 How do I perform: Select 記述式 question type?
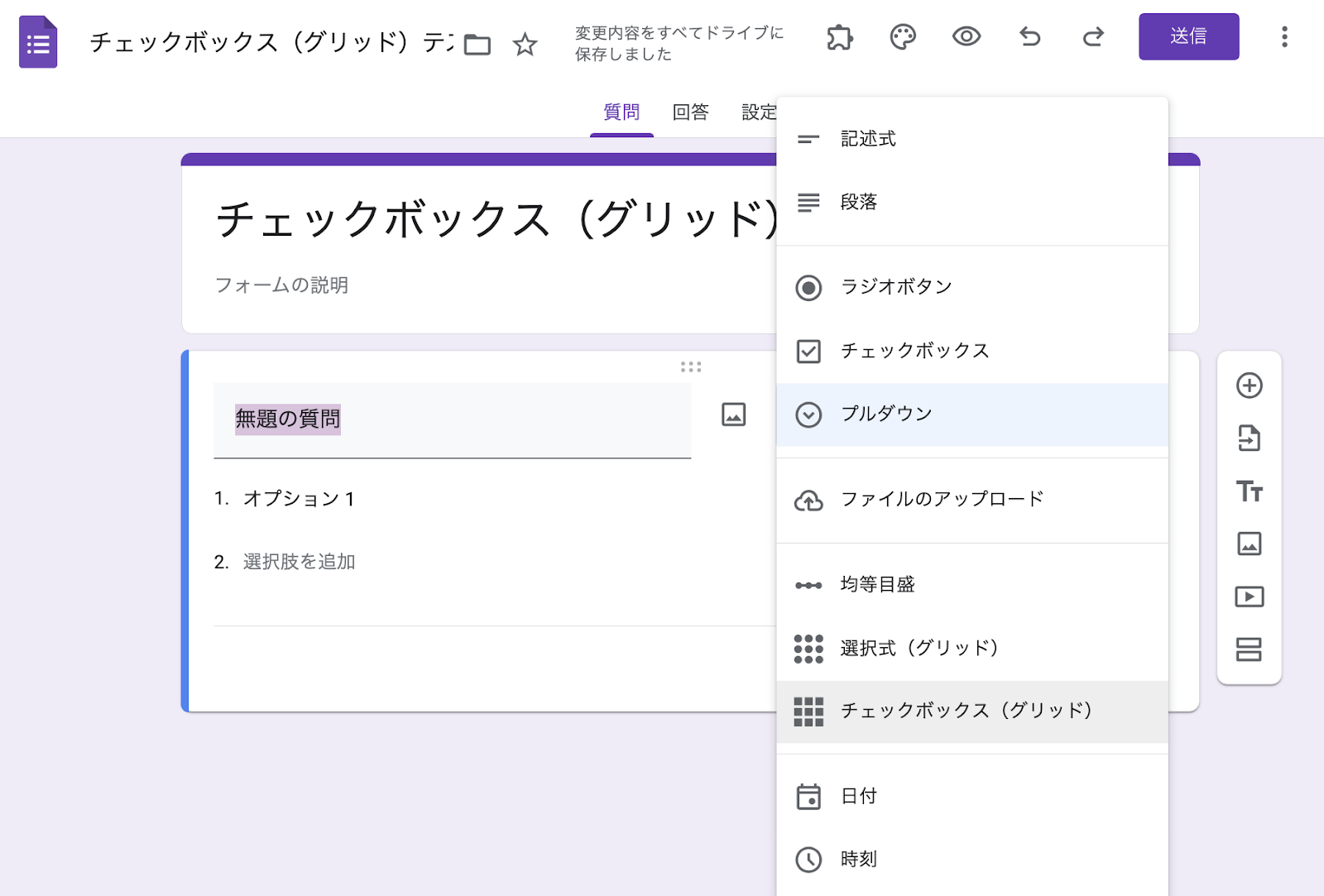click(972, 139)
